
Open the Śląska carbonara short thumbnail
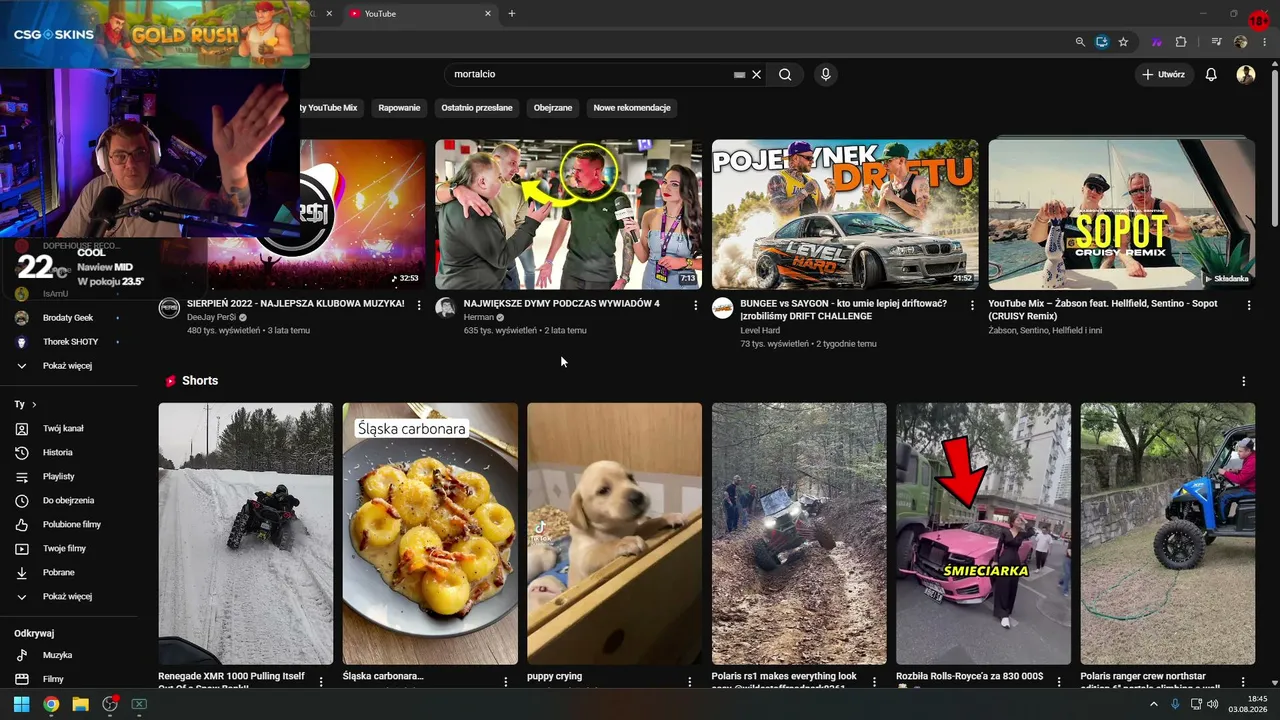click(x=430, y=534)
